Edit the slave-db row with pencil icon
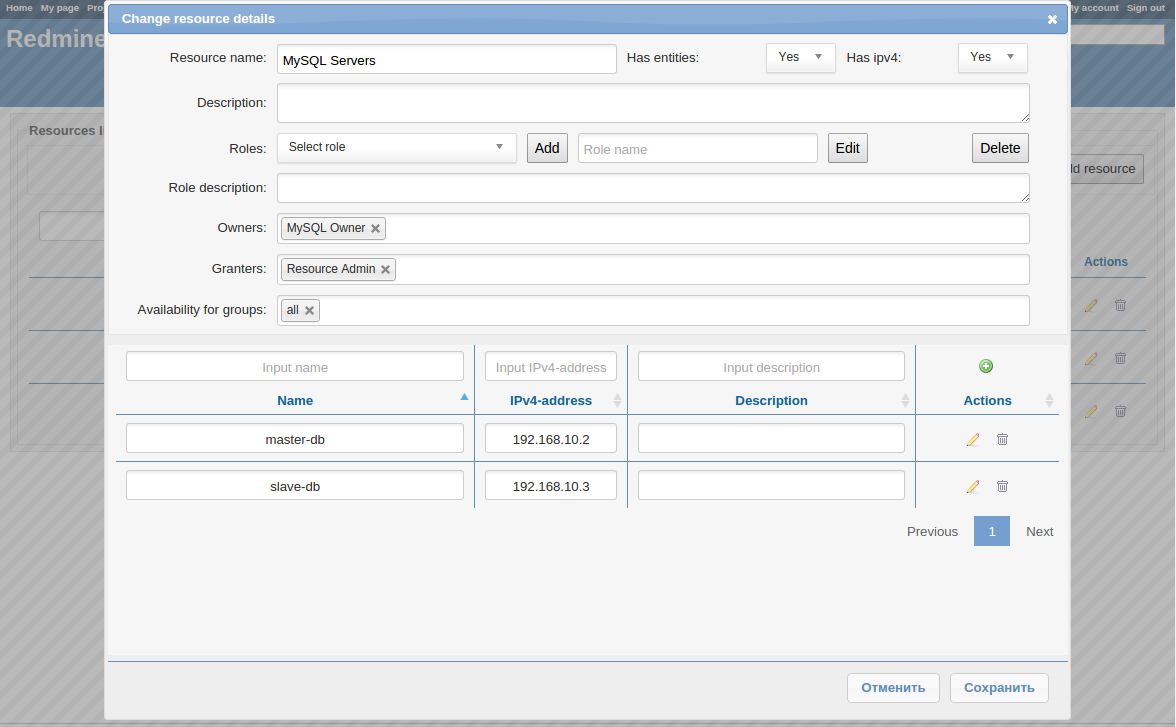Viewport: 1176px width, 727px height. tap(973, 486)
